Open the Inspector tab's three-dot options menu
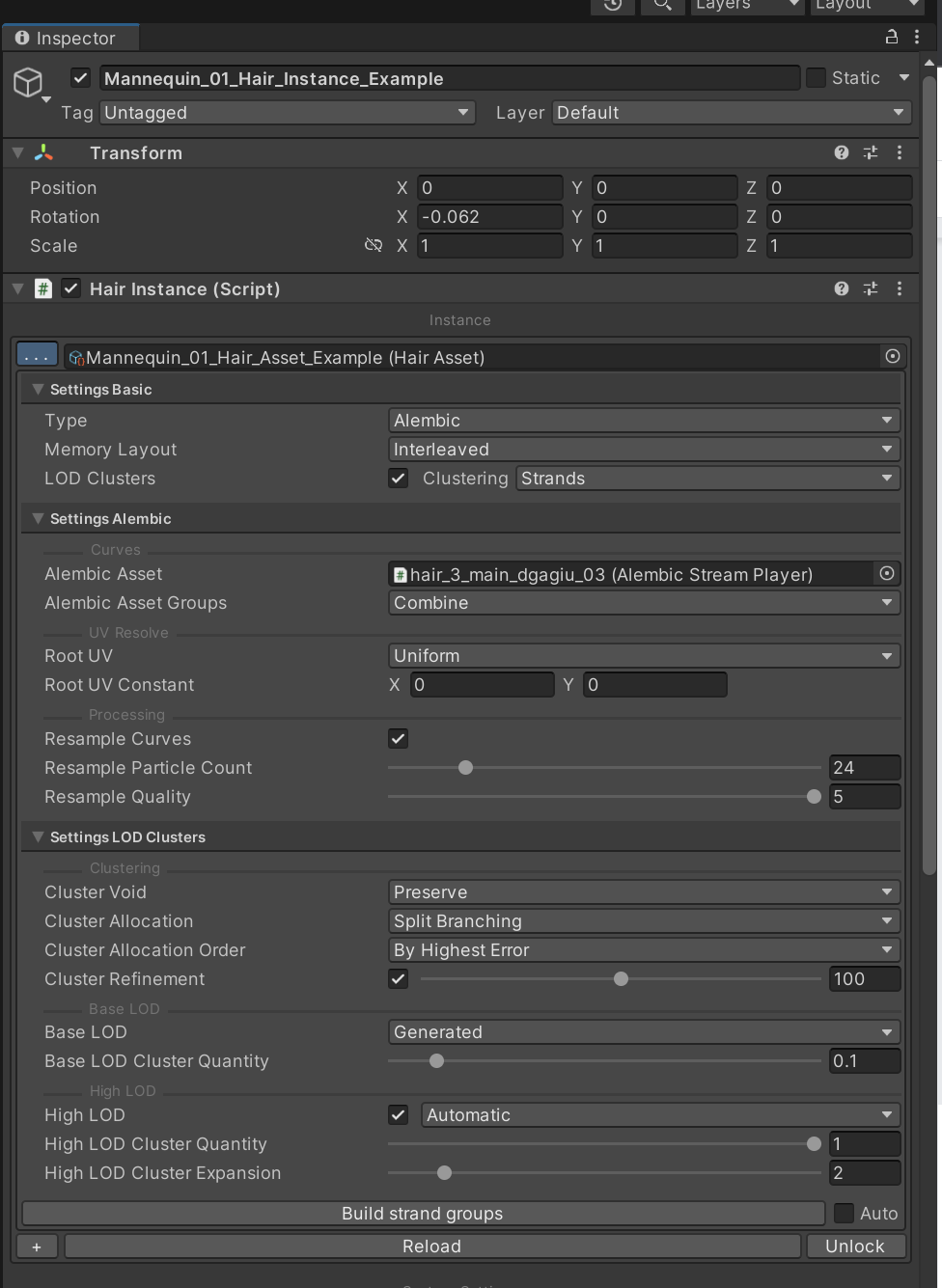Image resolution: width=942 pixels, height=1288 pixels. pyautogui.click(x=916, y=37)
